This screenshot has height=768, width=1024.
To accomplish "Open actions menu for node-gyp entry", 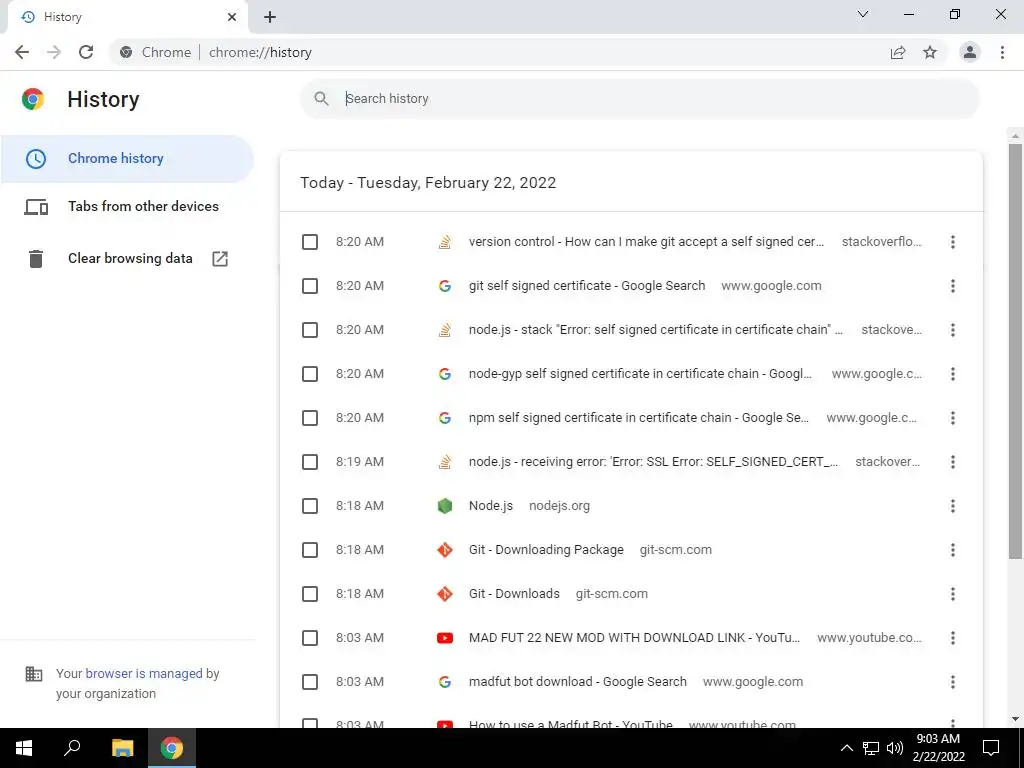I will (953, 374).
